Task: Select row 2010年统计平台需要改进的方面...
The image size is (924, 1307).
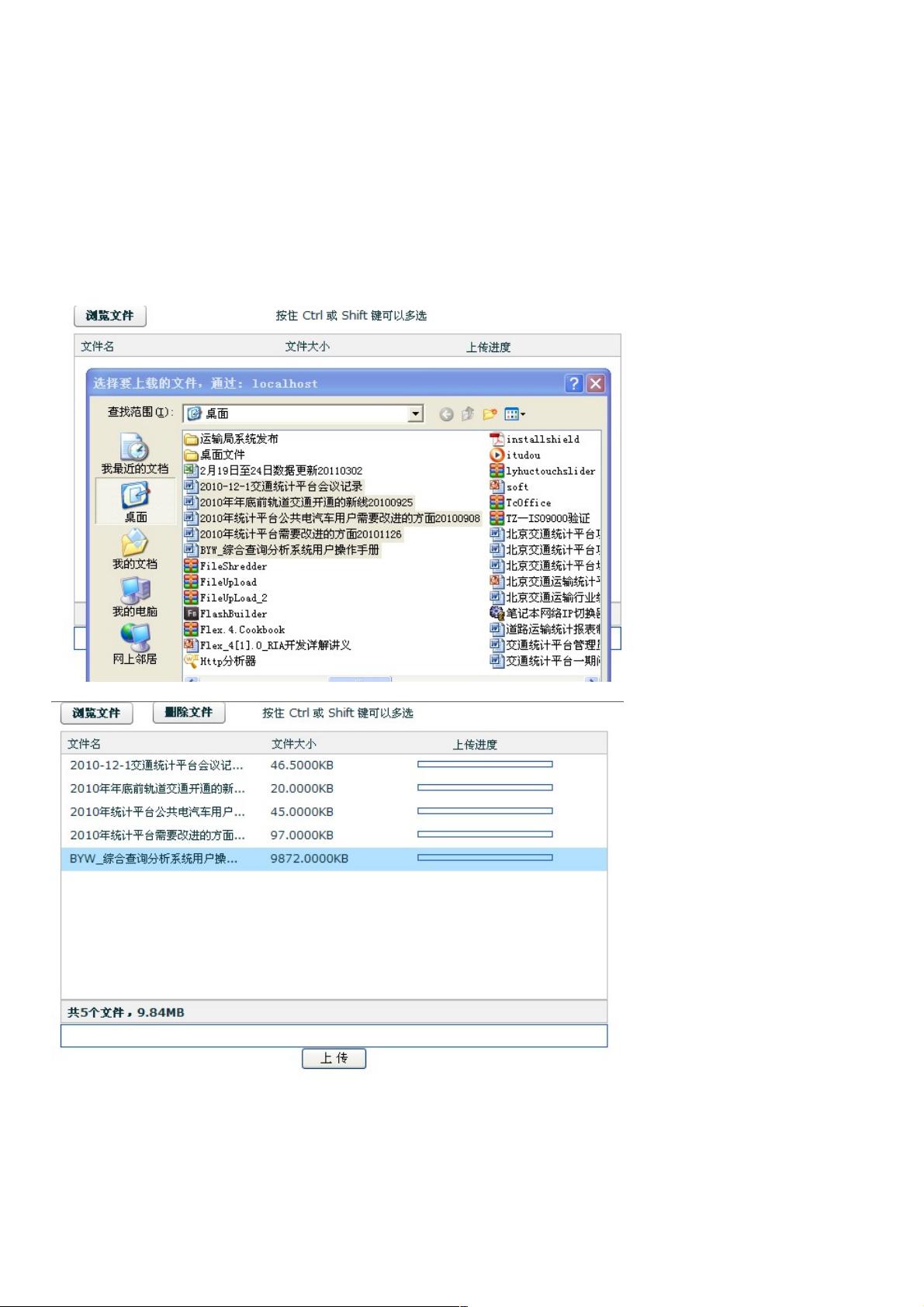Action: (x=334, y=835)
